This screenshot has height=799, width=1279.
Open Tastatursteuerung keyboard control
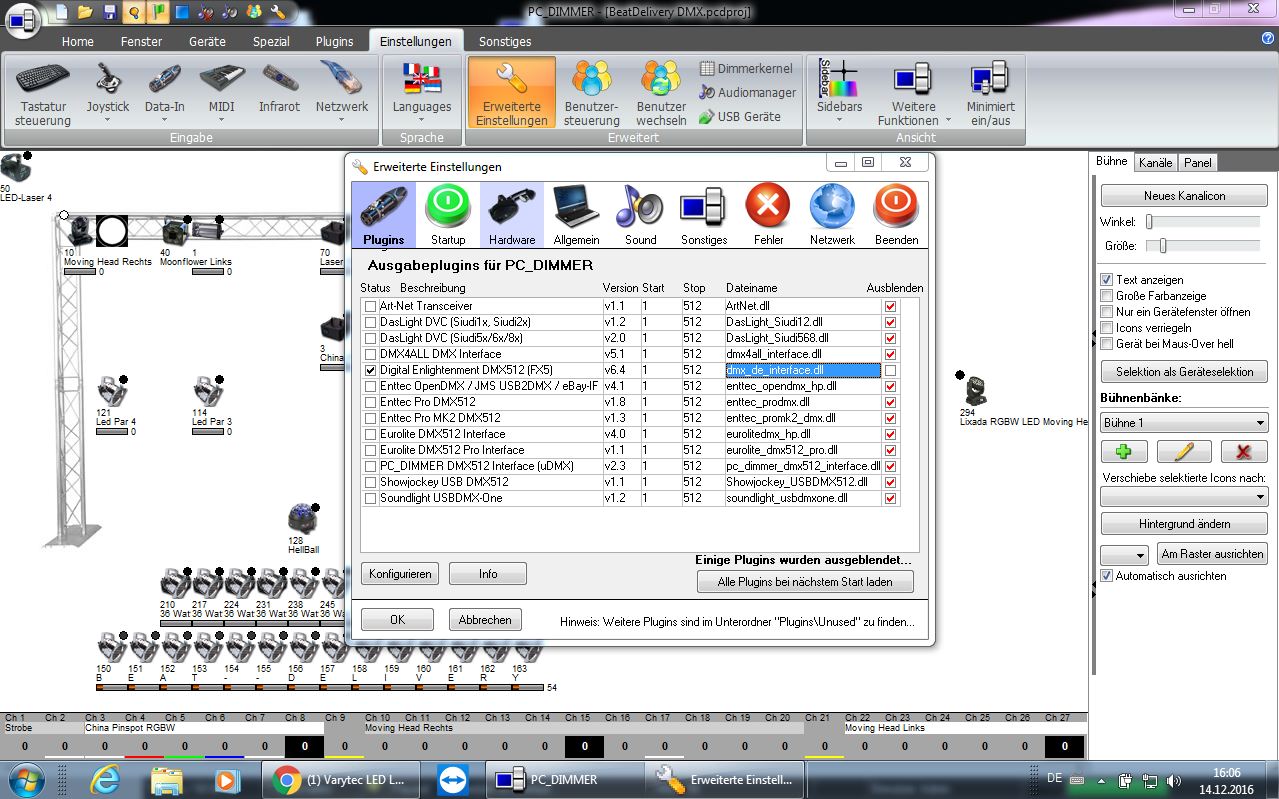coord(43,94)
